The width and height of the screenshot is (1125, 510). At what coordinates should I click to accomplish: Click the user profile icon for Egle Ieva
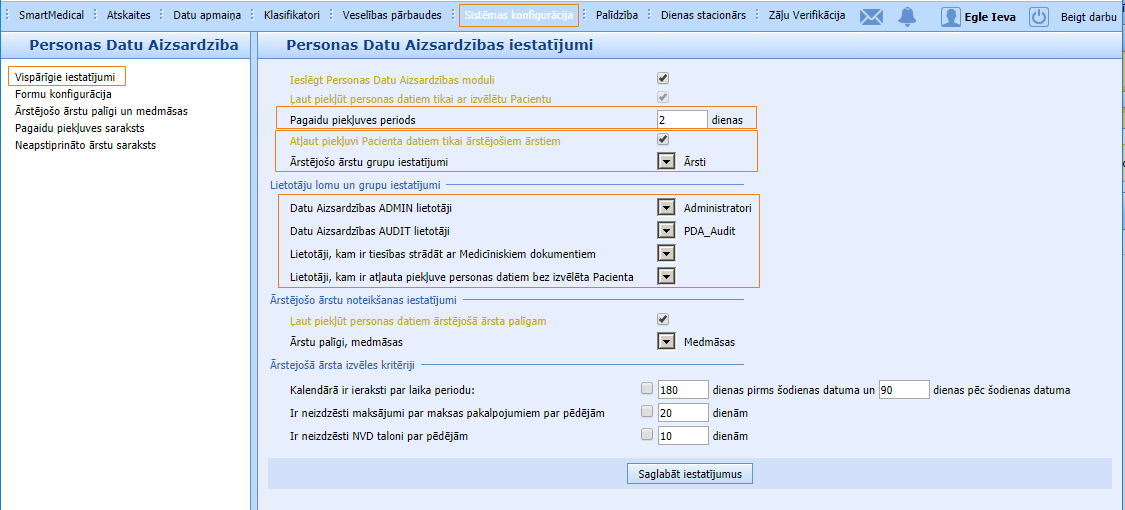950,17
